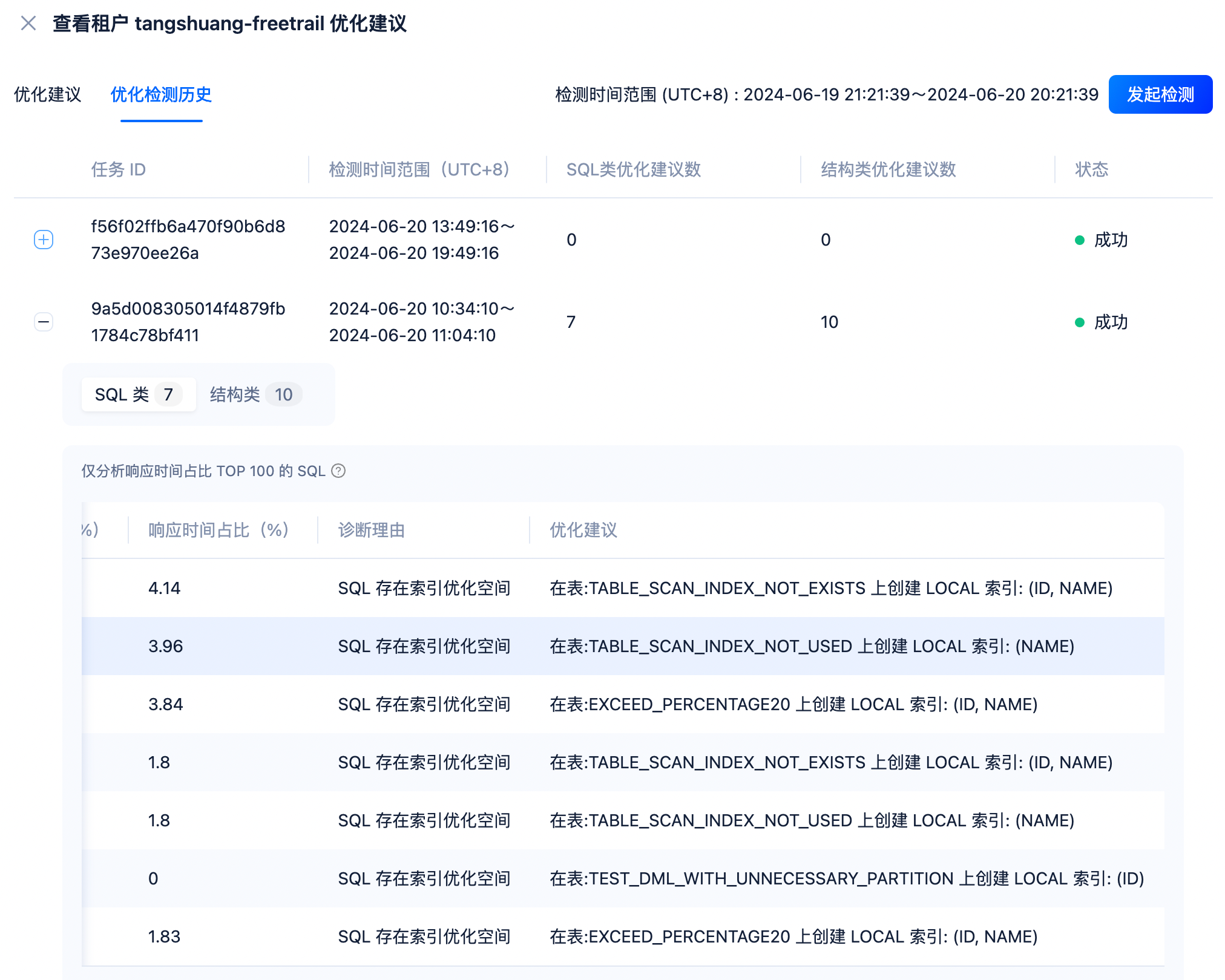The image size is (1225, 980).
Task: Click the 任务 ID column header
Action: (119, 169)
